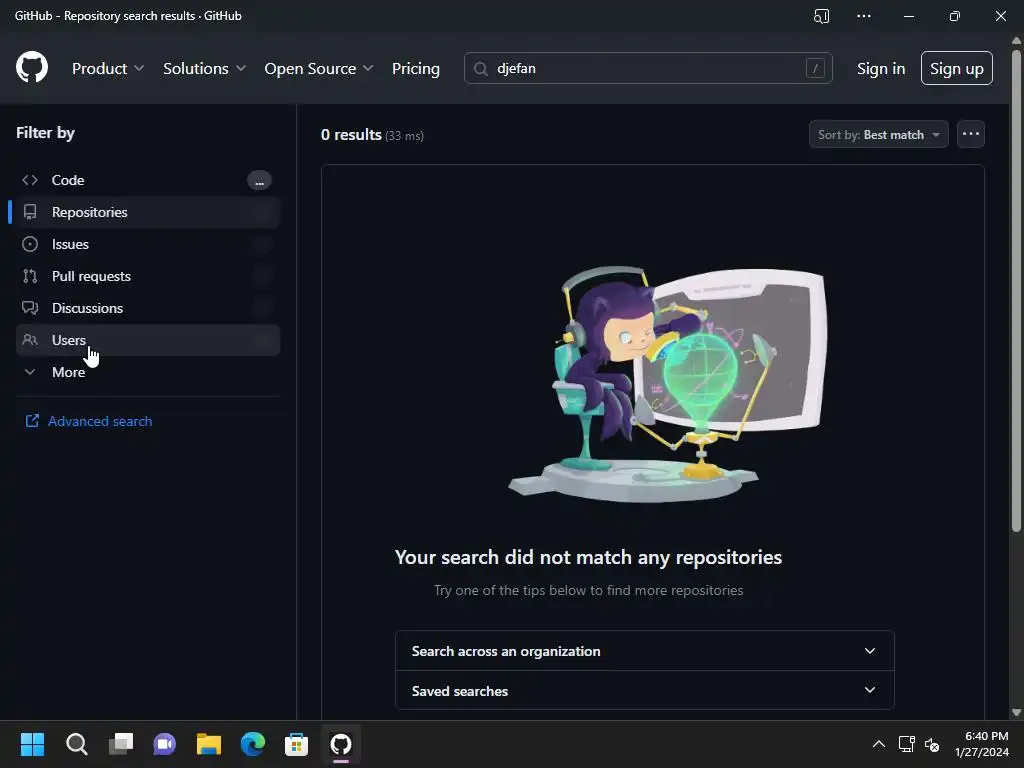Image resolution: width=1024 pixels, height=768 pixels.
Task: Click the cast/open-in-app icon in title bar
Action: (822, 16)
